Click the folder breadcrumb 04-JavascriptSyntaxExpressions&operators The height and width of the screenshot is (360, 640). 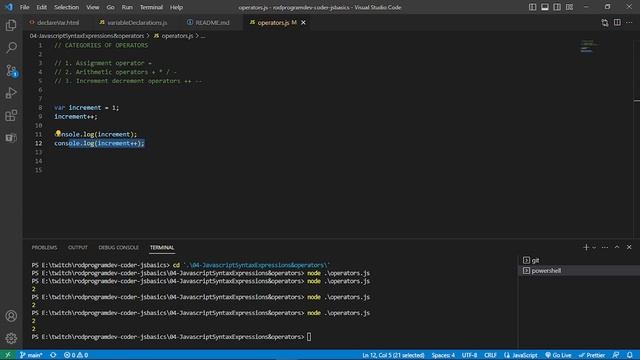(x=87, y=36)
